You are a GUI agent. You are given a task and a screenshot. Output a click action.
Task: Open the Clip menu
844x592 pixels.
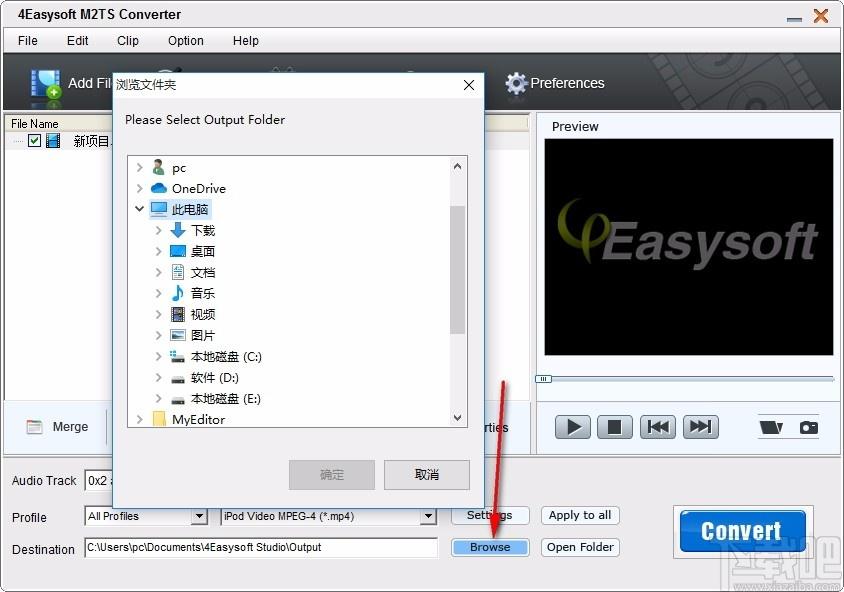tap(128, 41)
